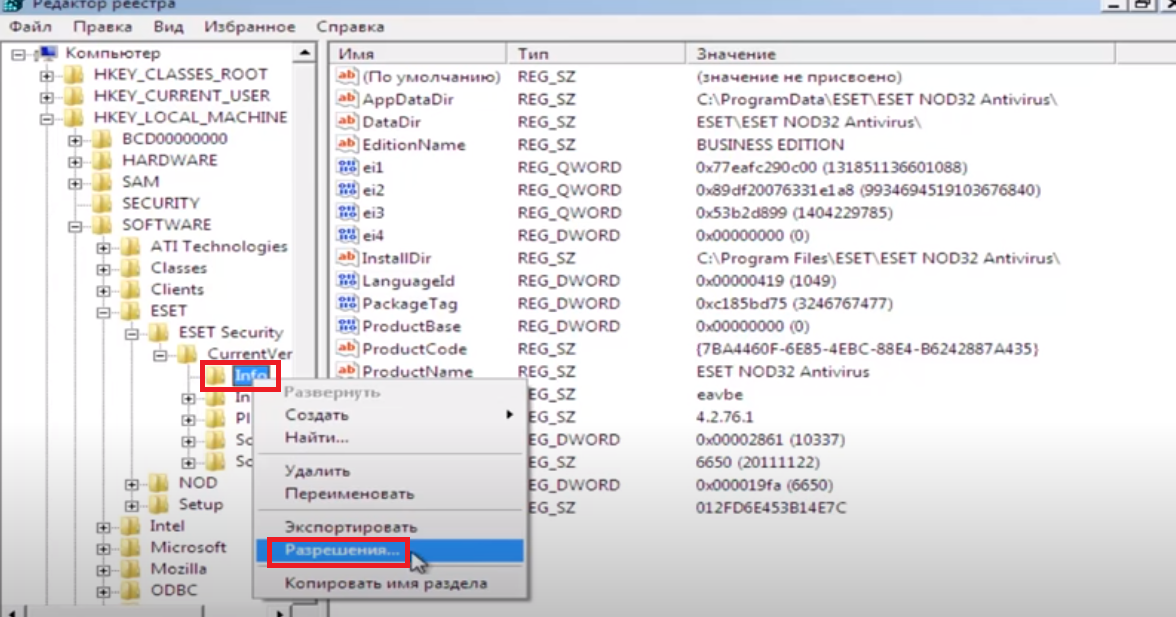Click the HKEY_LOCAL_MACHINE folder icon

(x=74, y=118)
